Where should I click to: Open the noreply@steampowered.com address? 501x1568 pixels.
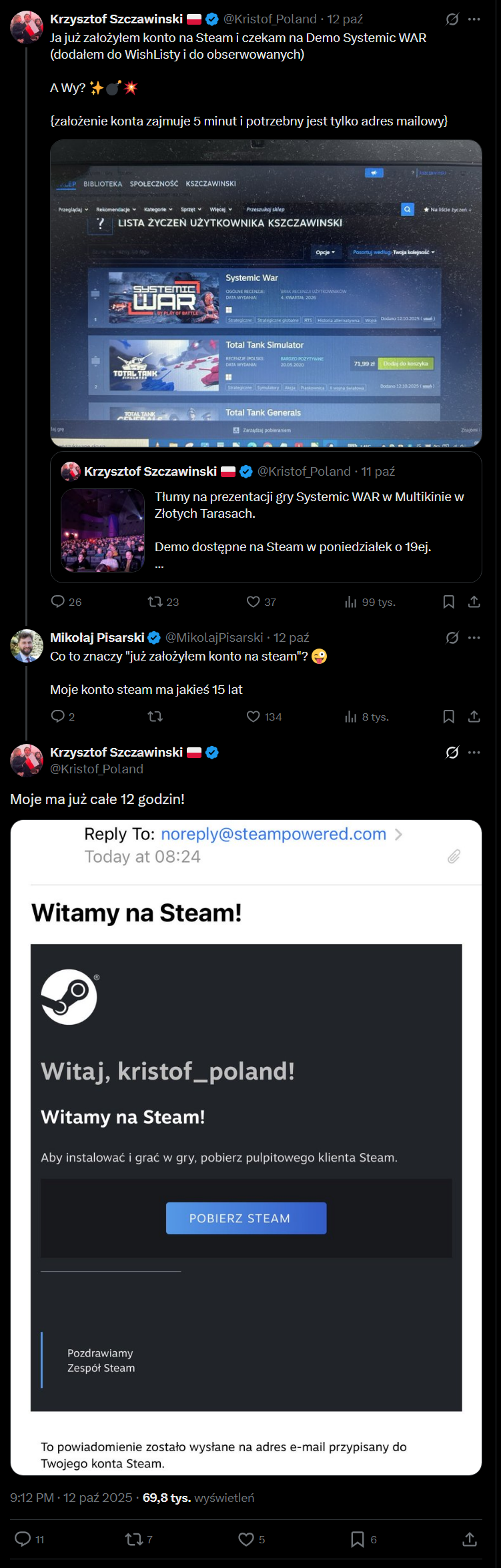pos(274,834)
